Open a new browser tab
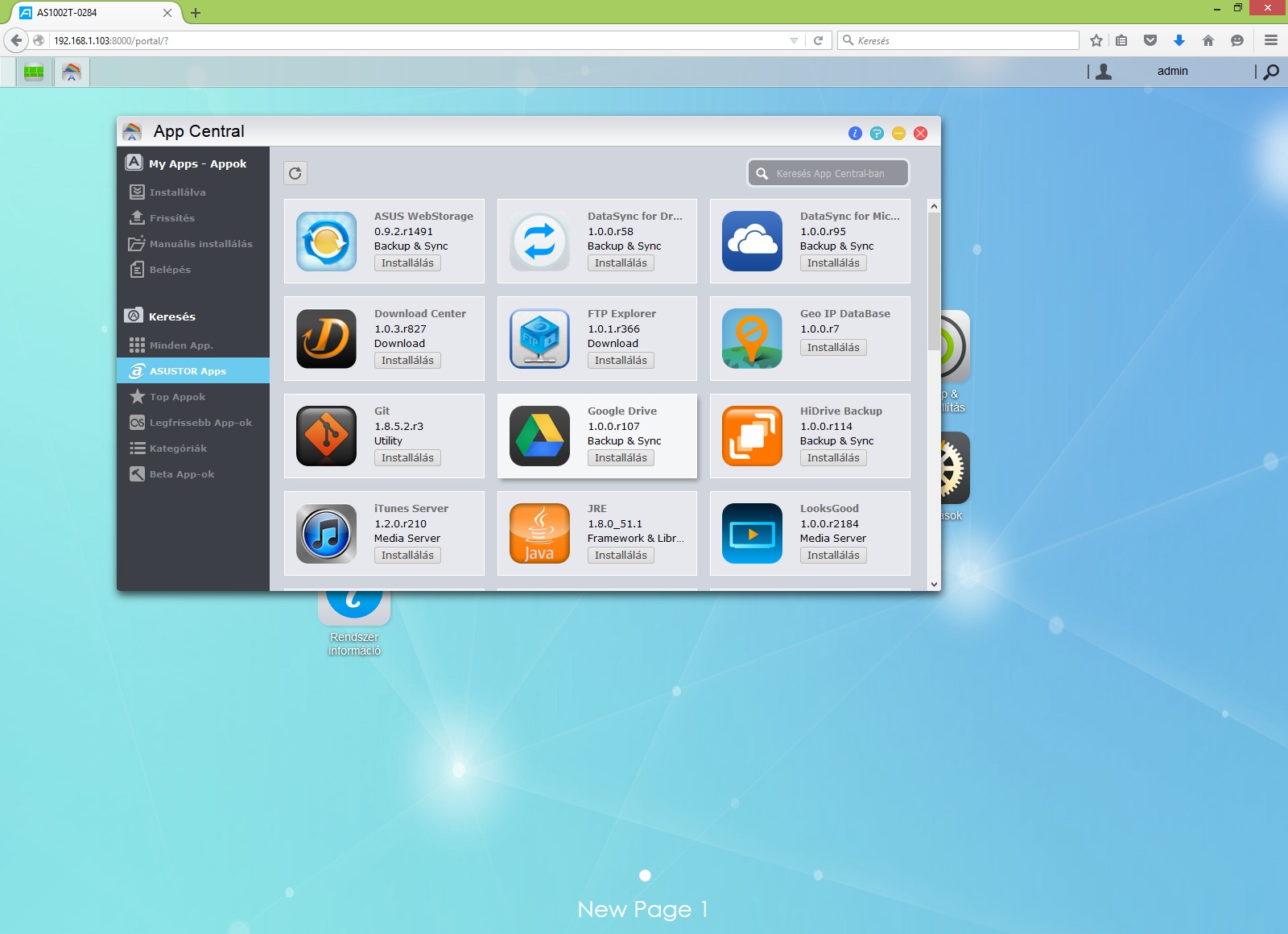 (x=196, y=13)
